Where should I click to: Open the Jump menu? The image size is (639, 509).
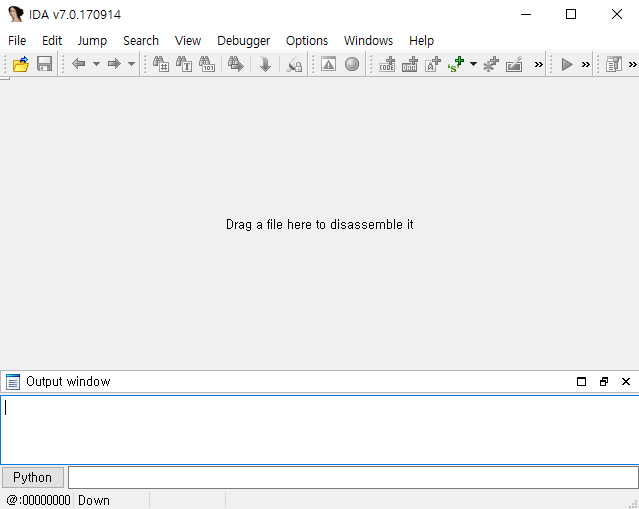tap(92, 41)
